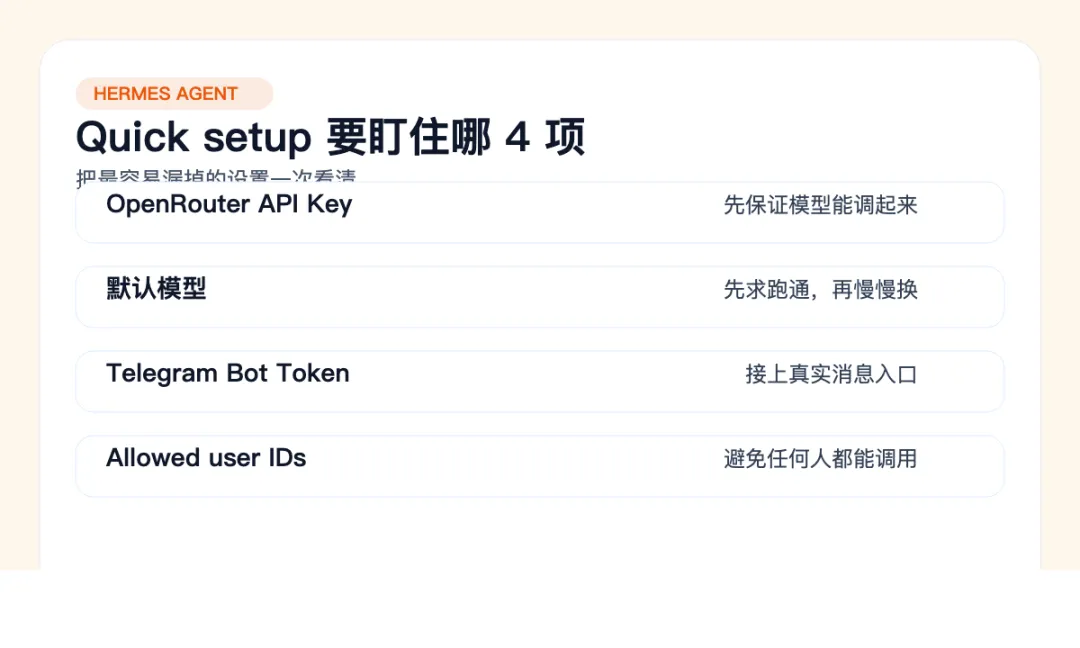Screen dimensions: 1080x648
Task: Click empty middle of Telegram Bot Token row
Action: click(540, 381)
